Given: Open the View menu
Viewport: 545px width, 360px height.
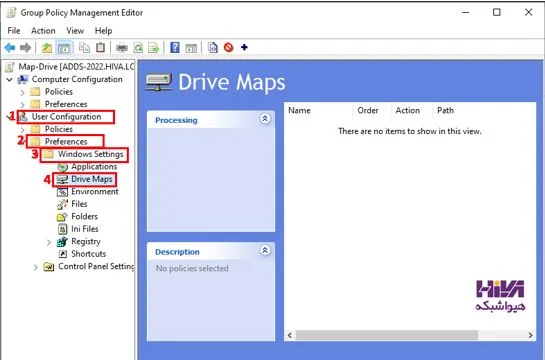Looking at the screenshot, I should tap(75, 31).
